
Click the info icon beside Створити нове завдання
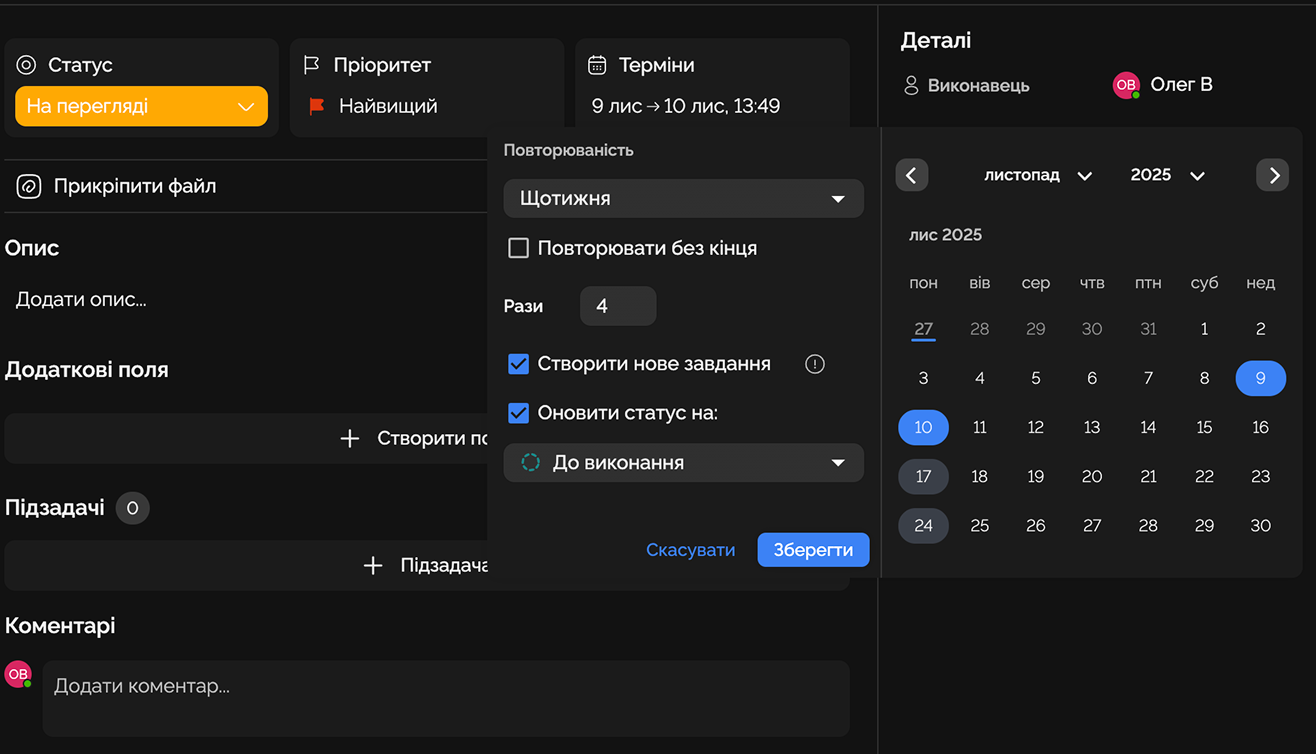[814, 364]
